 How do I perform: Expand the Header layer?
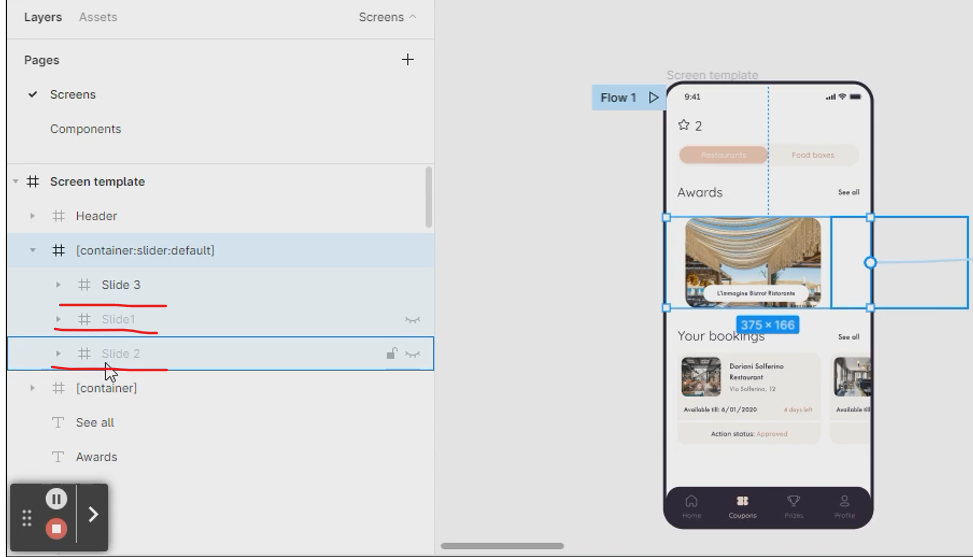tap(32, 216)
